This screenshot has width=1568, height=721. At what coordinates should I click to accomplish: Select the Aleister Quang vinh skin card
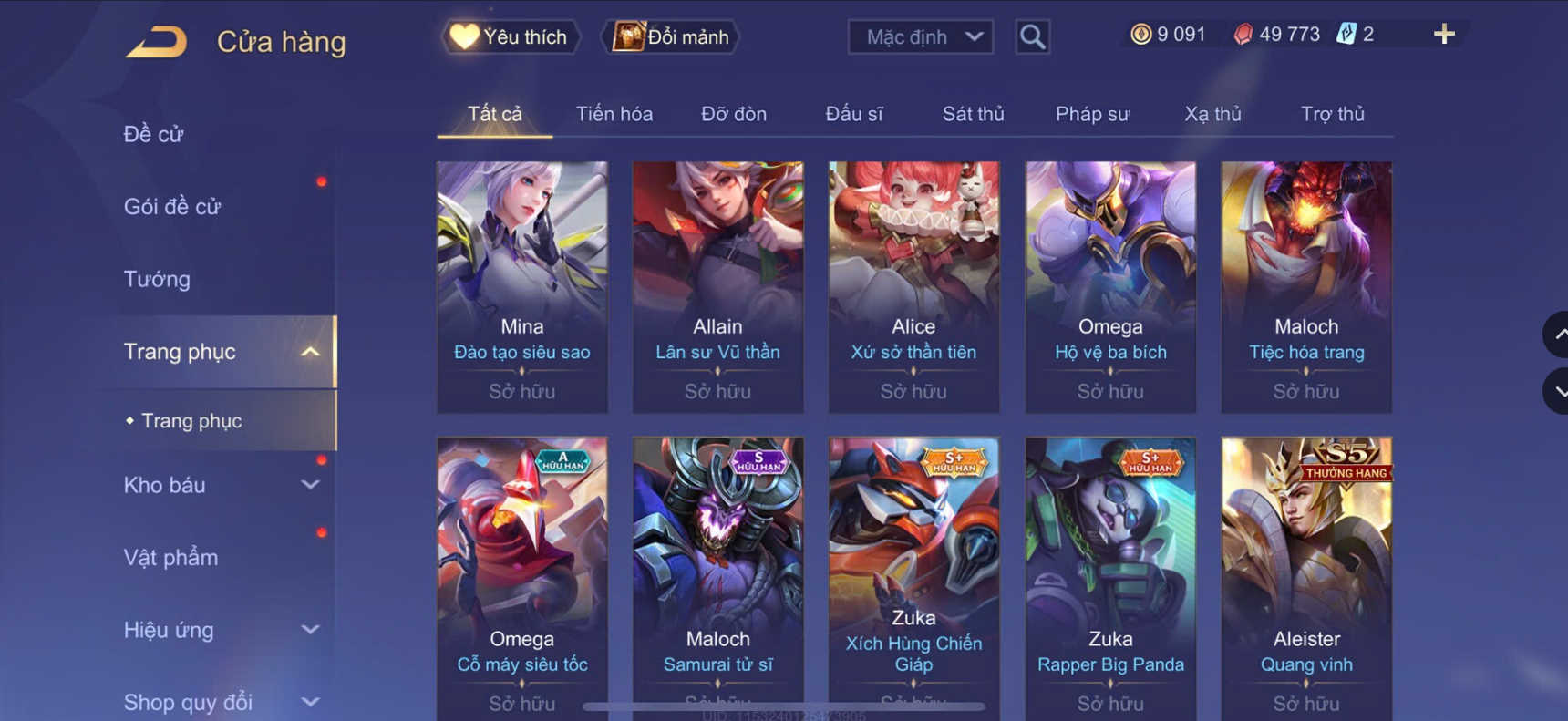coord(1306,579)
